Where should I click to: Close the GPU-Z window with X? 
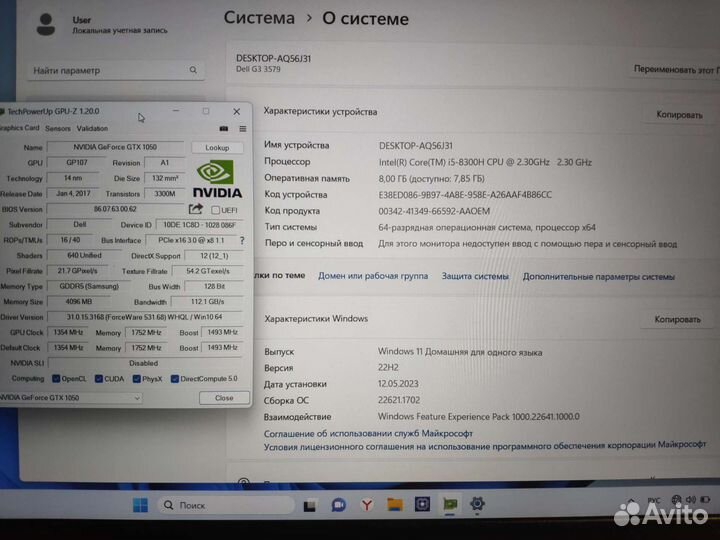(236, 112)
